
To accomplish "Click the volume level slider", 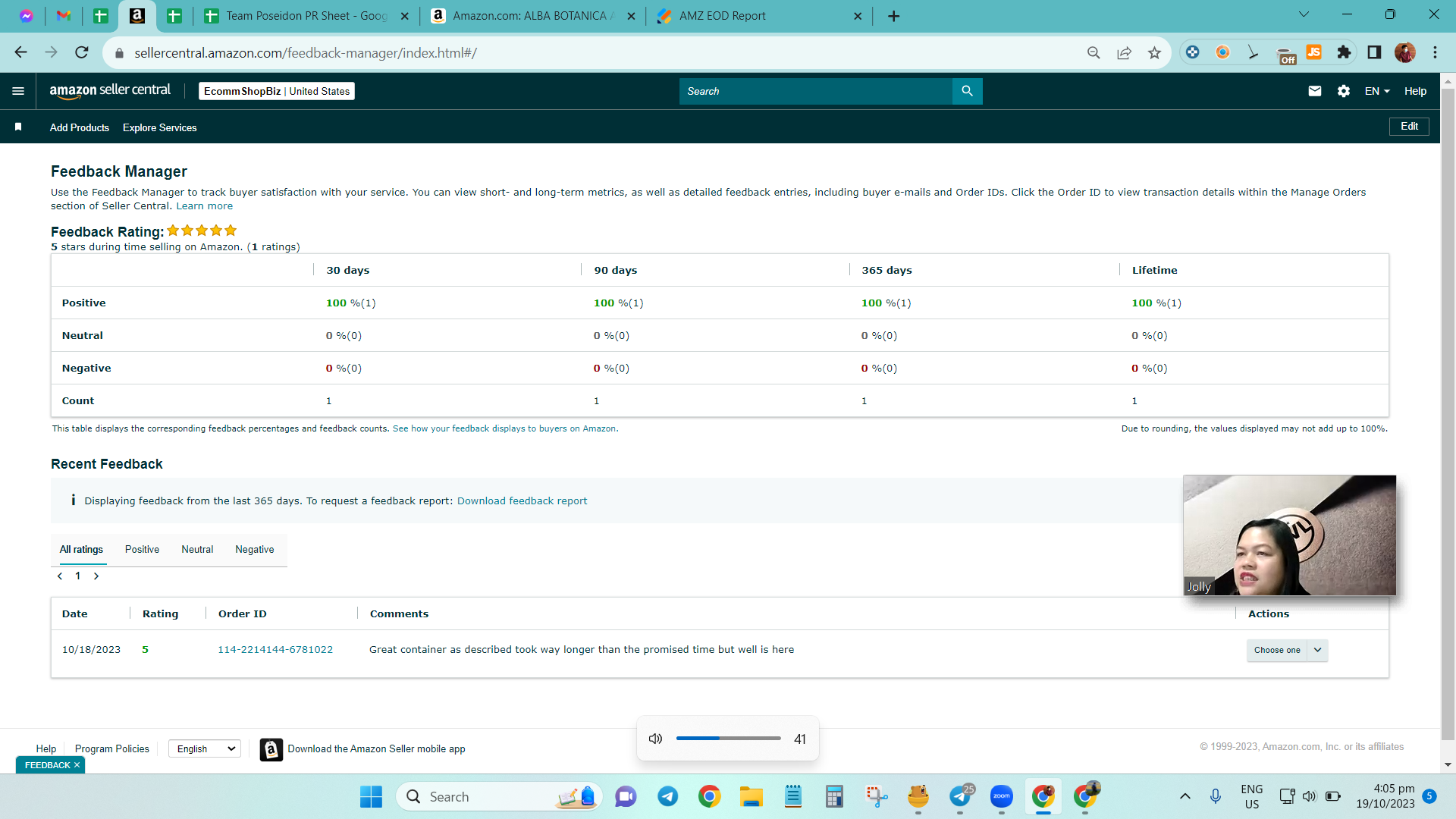I will [728, 739].
